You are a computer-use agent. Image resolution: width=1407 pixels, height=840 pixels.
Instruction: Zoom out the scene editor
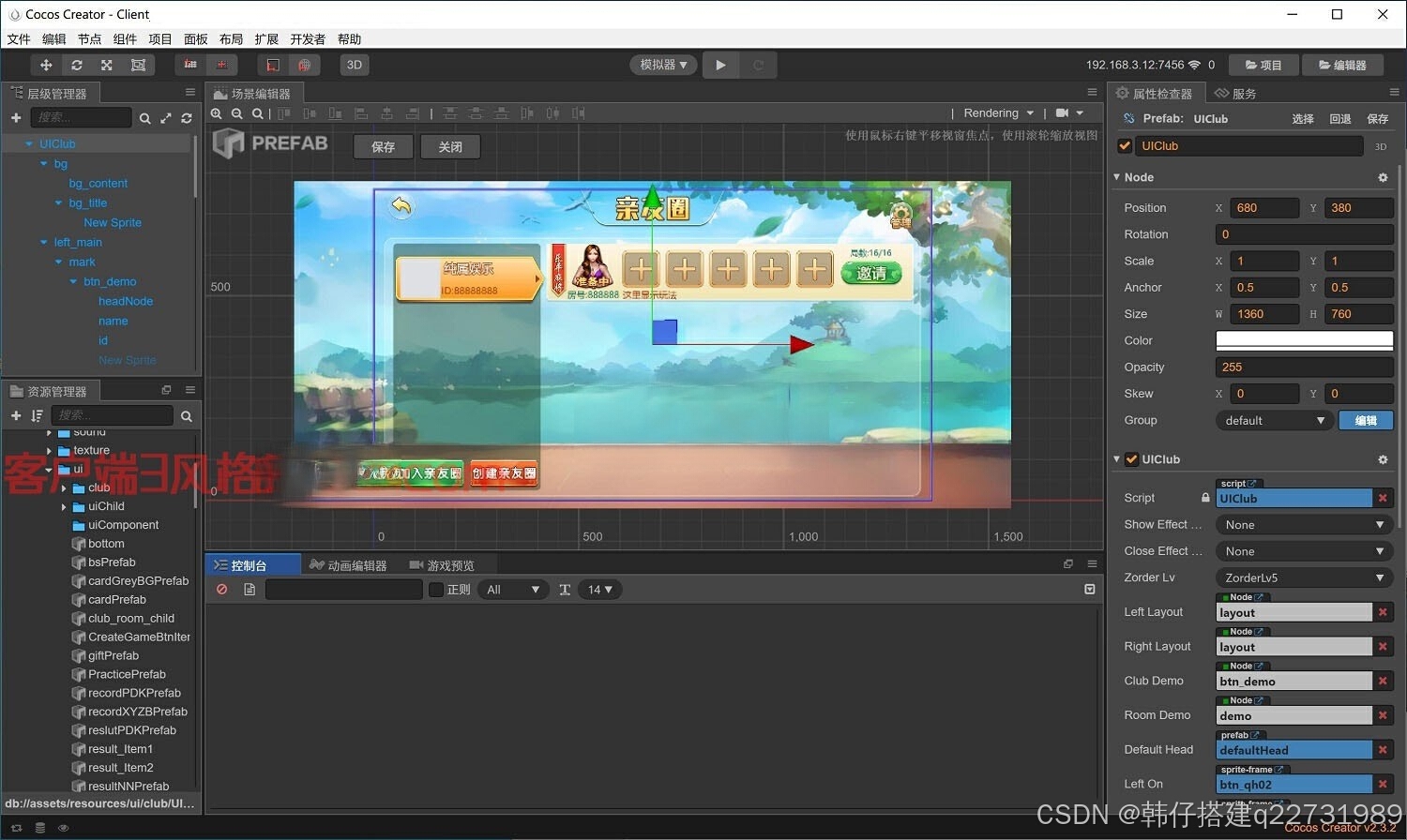(237, 113)
